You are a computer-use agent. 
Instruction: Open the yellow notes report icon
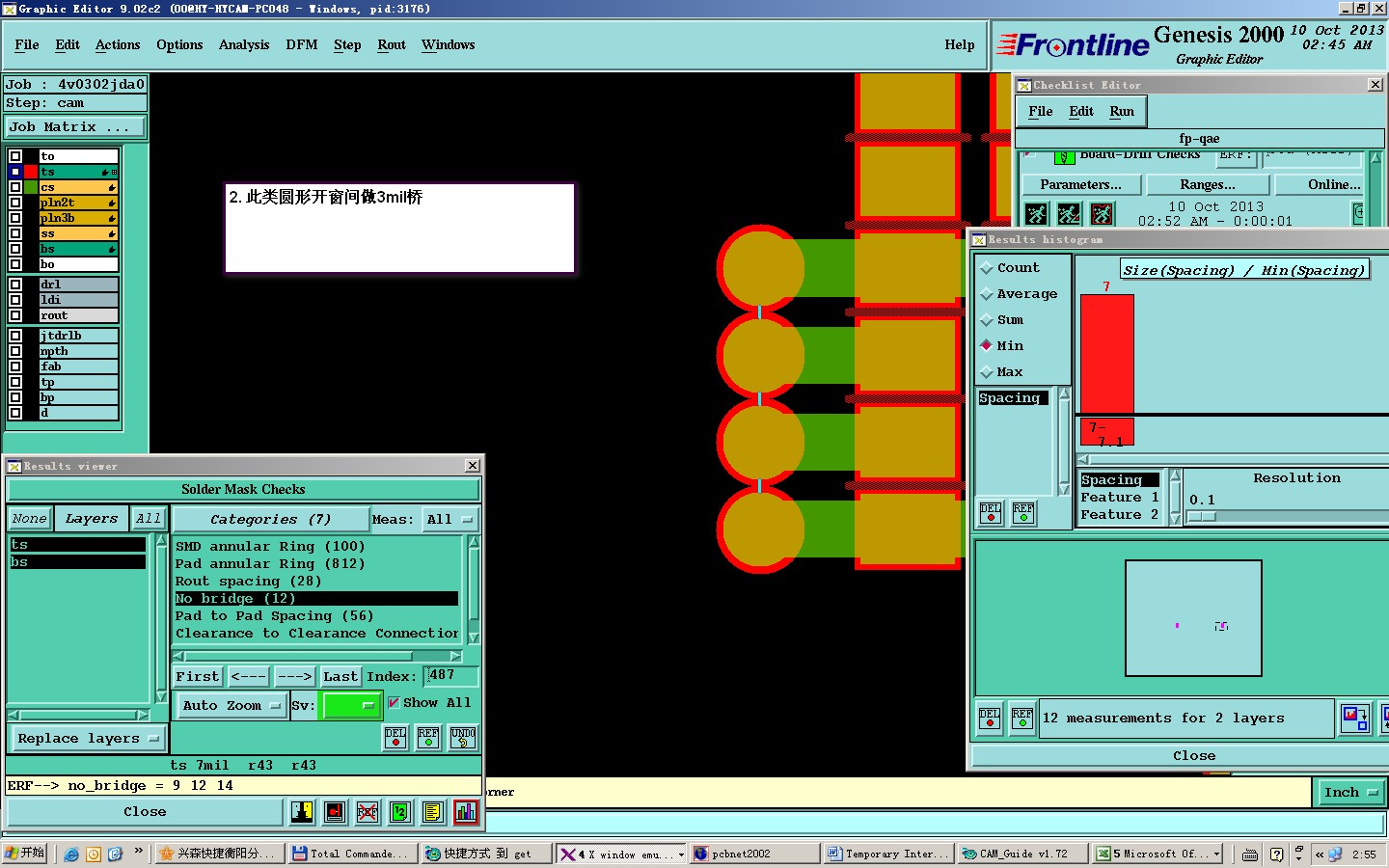coord(433,812)
